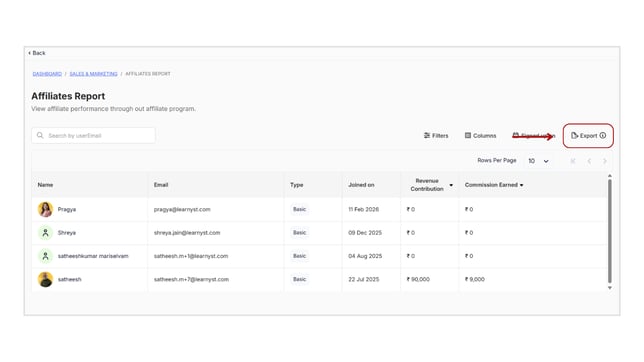Click the Email column header
644x362 pixels.
click(161, 185)
